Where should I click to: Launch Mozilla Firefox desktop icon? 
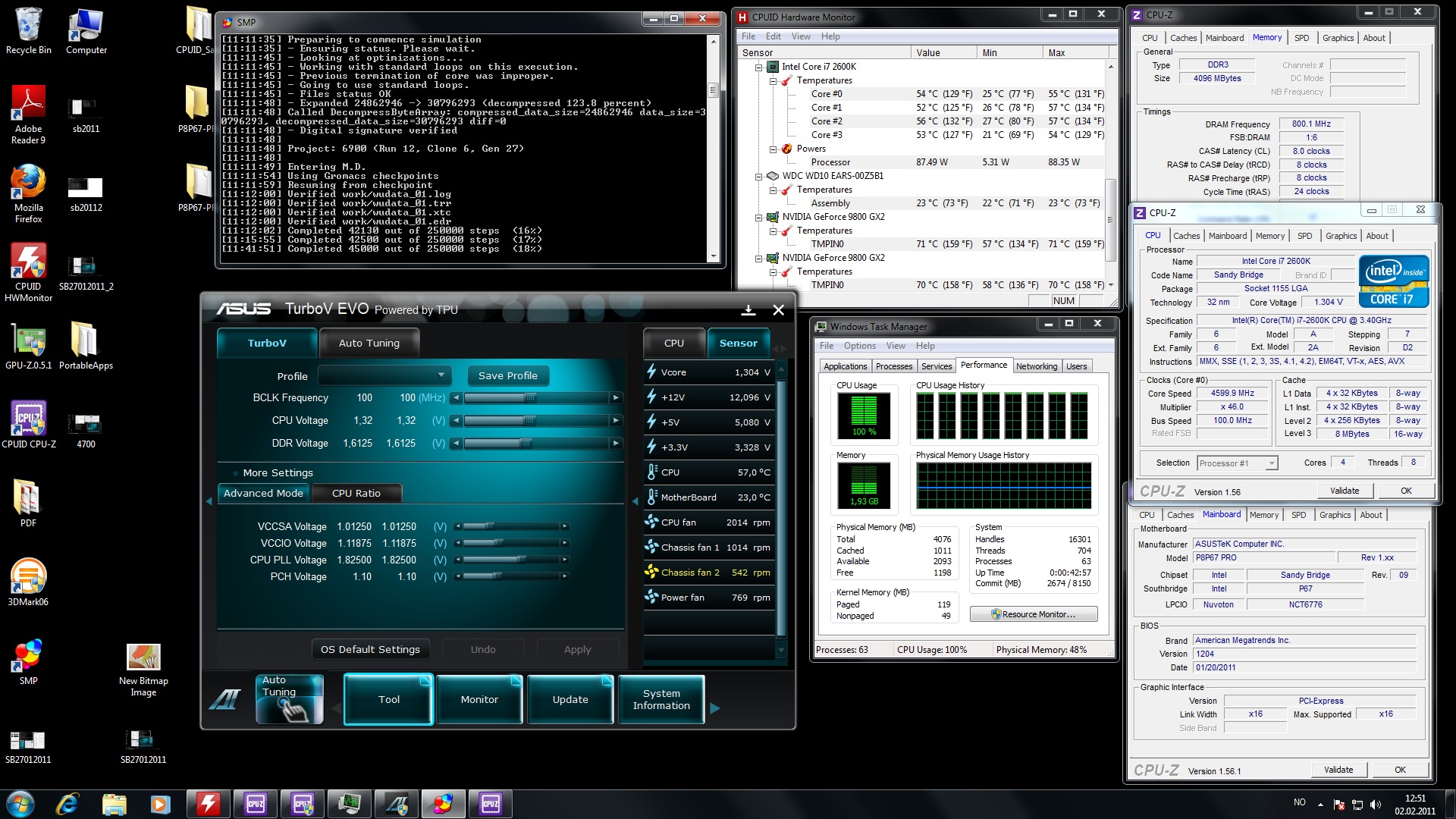tap(29, 193)
